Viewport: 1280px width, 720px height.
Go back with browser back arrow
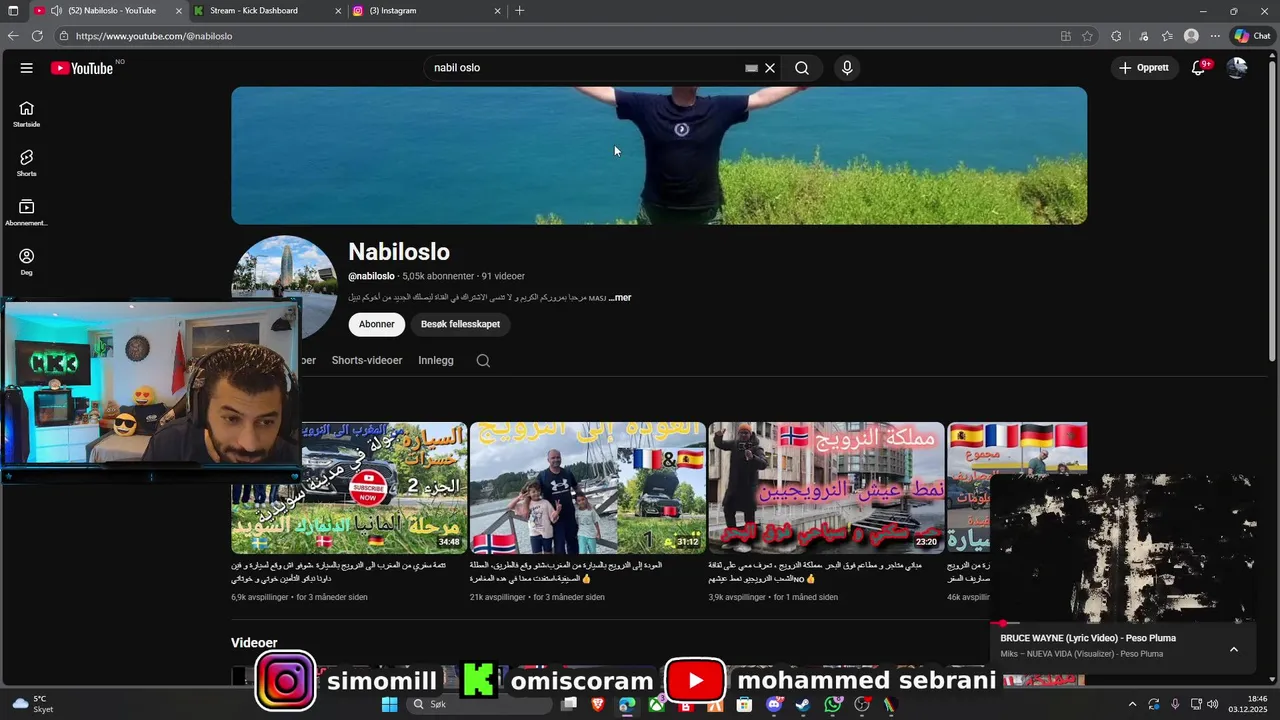(x=13, y=36)
